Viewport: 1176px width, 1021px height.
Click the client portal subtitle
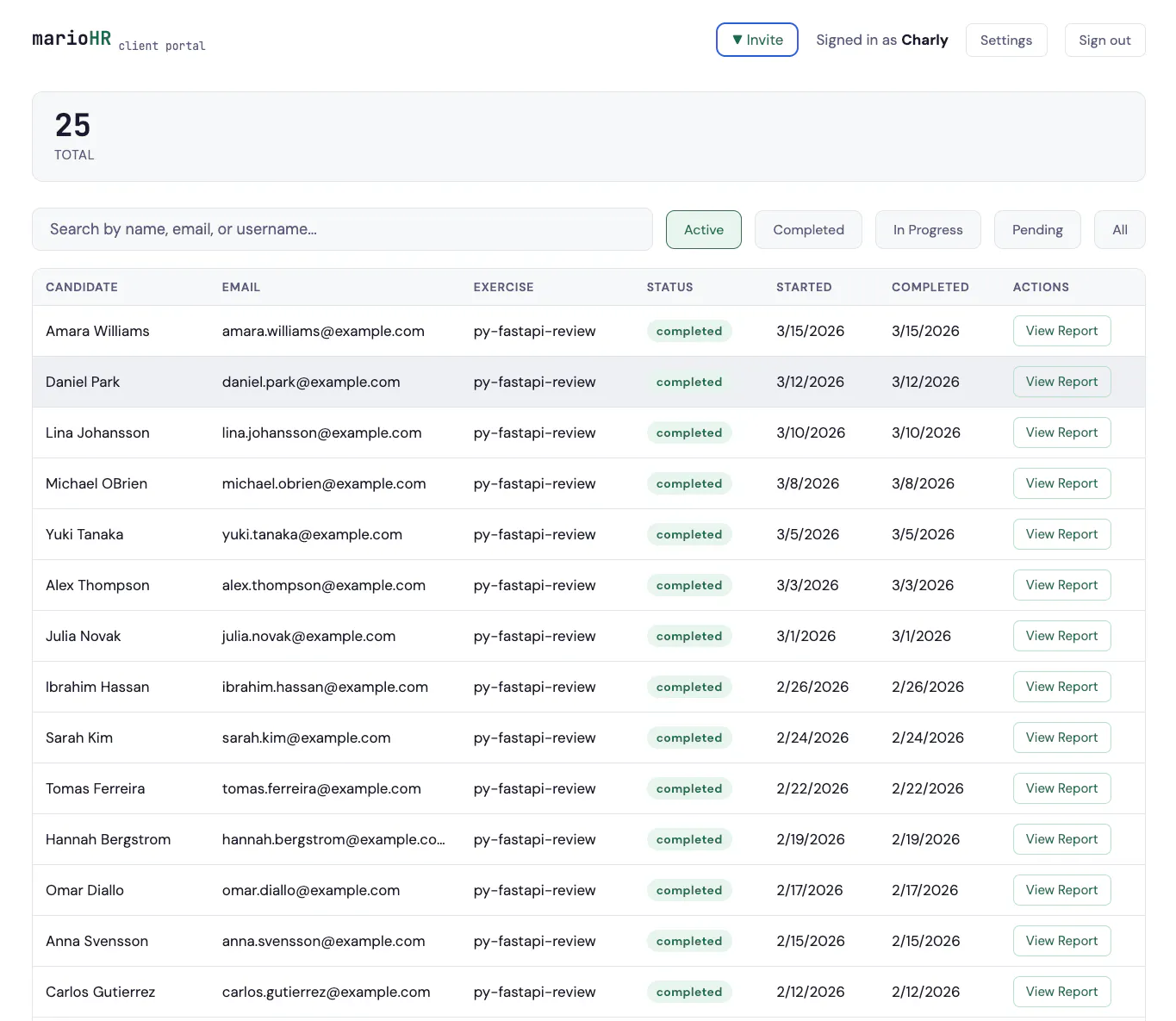[162, 46]
